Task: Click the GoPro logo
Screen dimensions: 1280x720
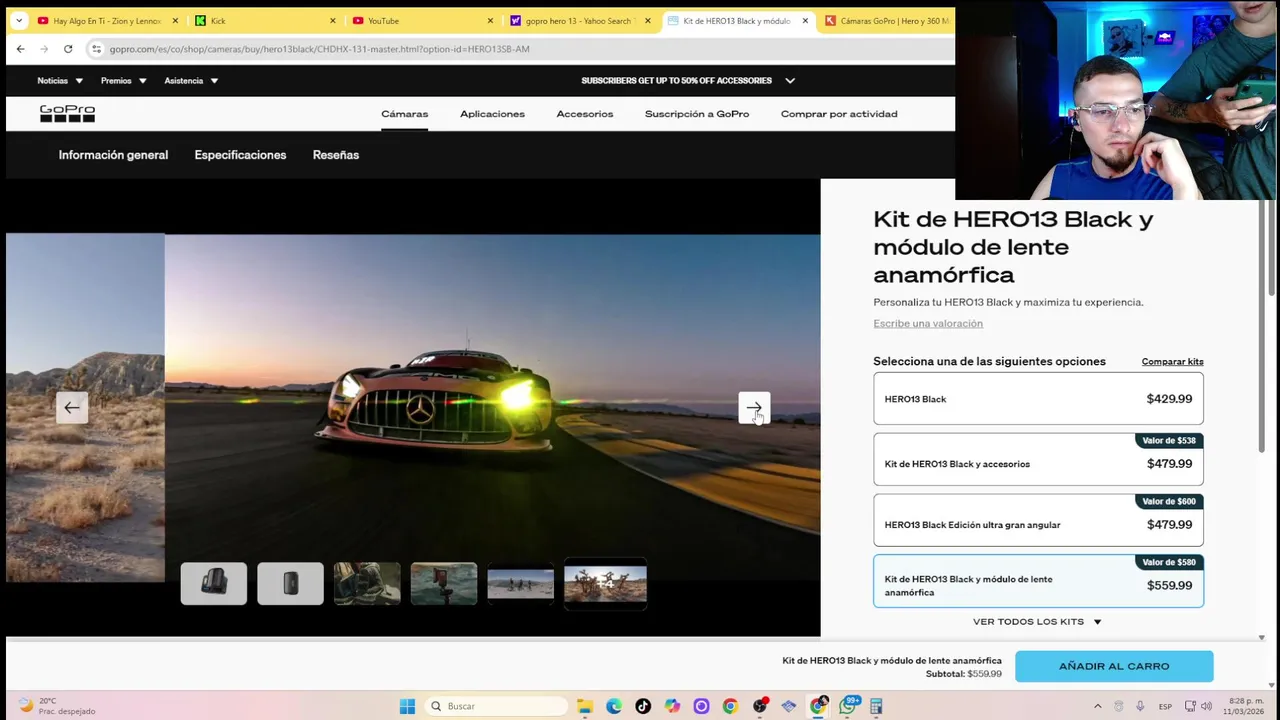Action: [x=67, y=114]
